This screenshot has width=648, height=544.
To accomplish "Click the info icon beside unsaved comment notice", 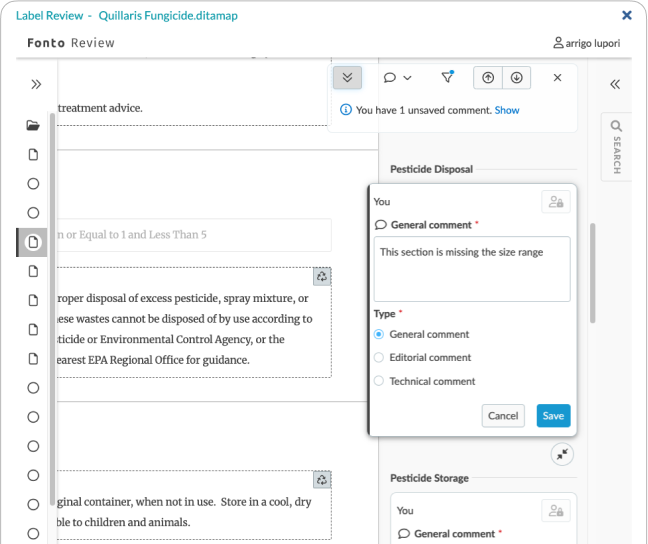I will (345, 110).
